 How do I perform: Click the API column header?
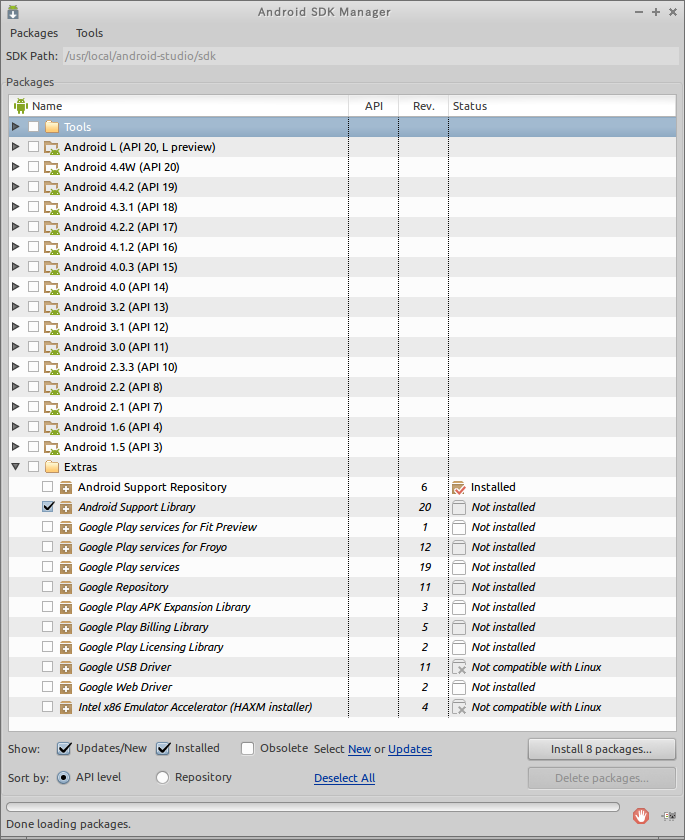374,106
